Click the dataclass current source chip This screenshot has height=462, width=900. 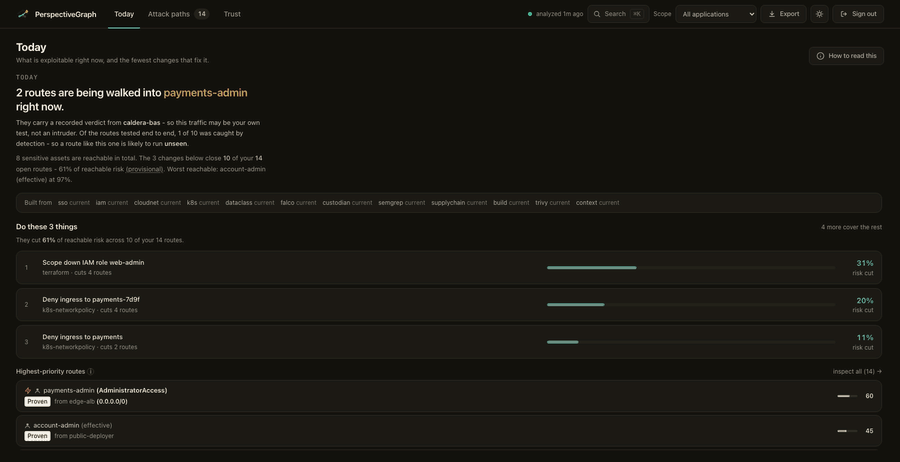pyautogui.click(x=250, y=203)
